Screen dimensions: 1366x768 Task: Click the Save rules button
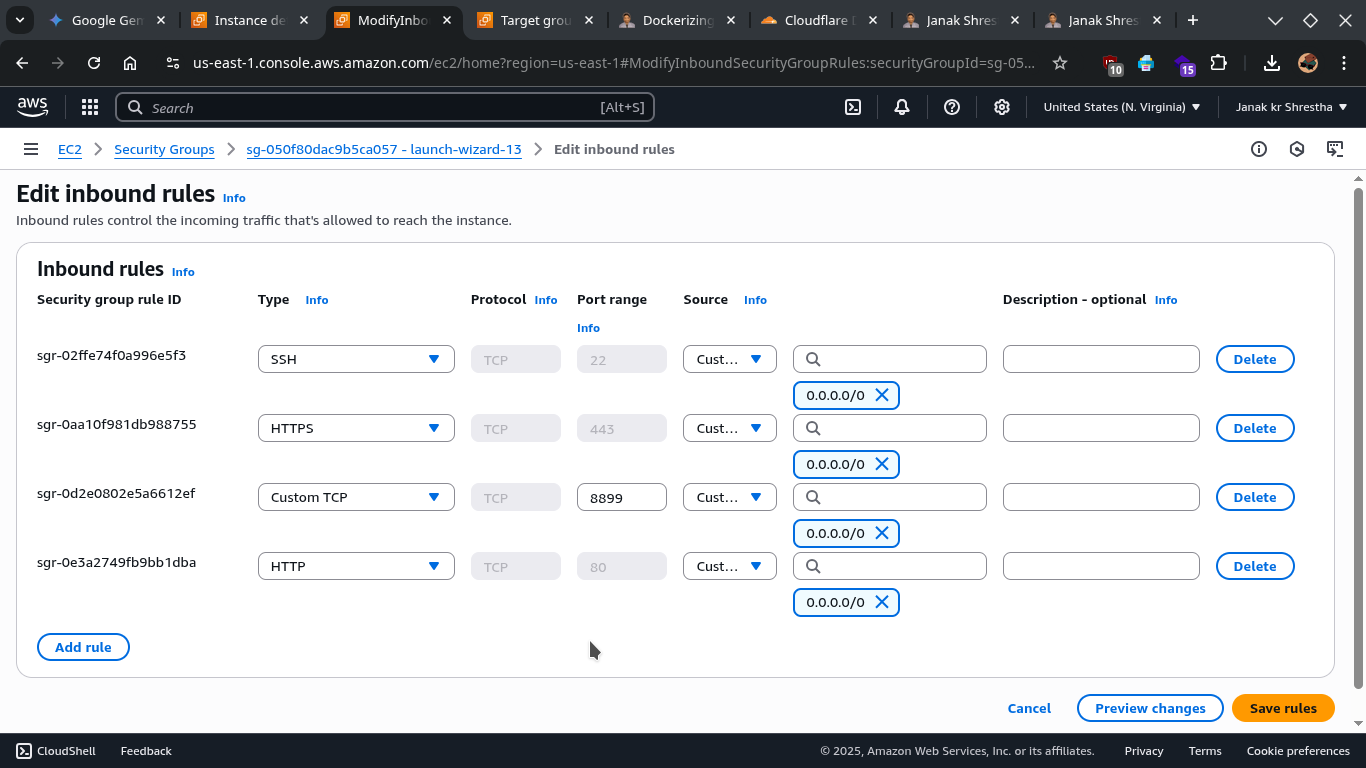pos(1283,708)
